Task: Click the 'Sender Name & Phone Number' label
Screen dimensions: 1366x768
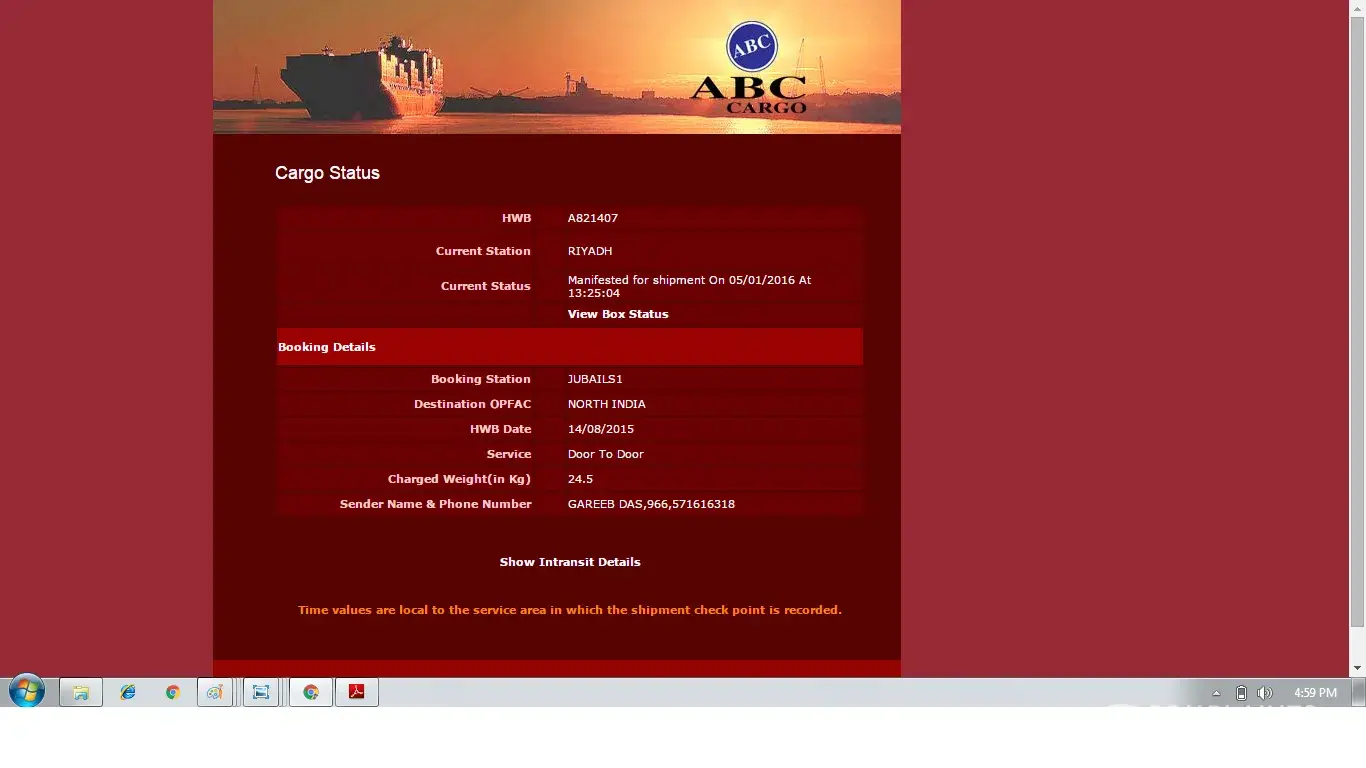Action: [436, 504]
